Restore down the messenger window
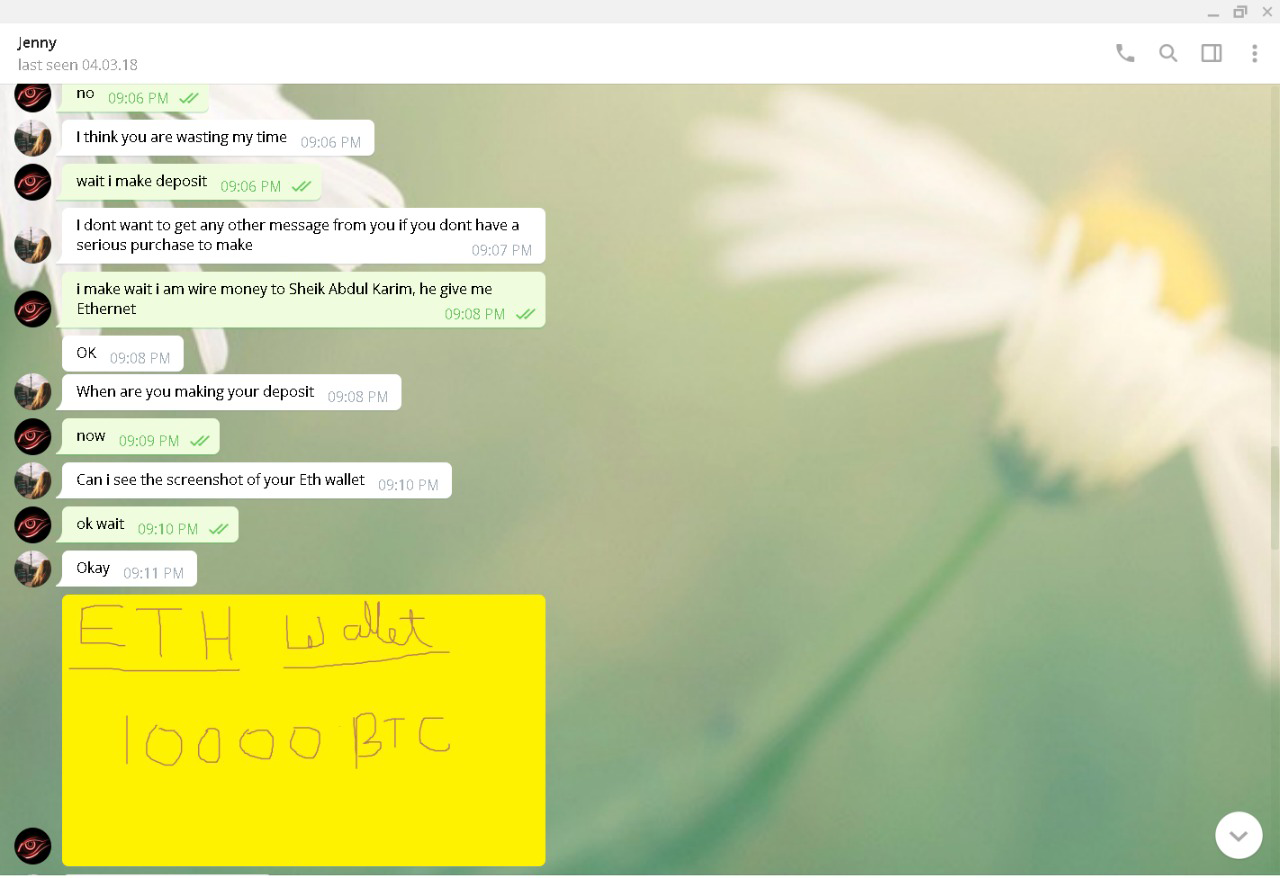 [x=1240, y=12]
